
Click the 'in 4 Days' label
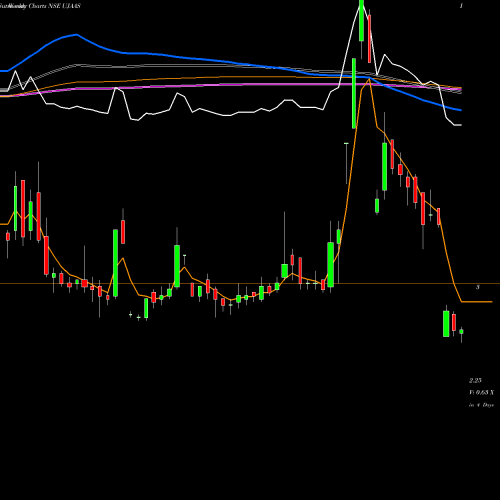tap(481, 405)
